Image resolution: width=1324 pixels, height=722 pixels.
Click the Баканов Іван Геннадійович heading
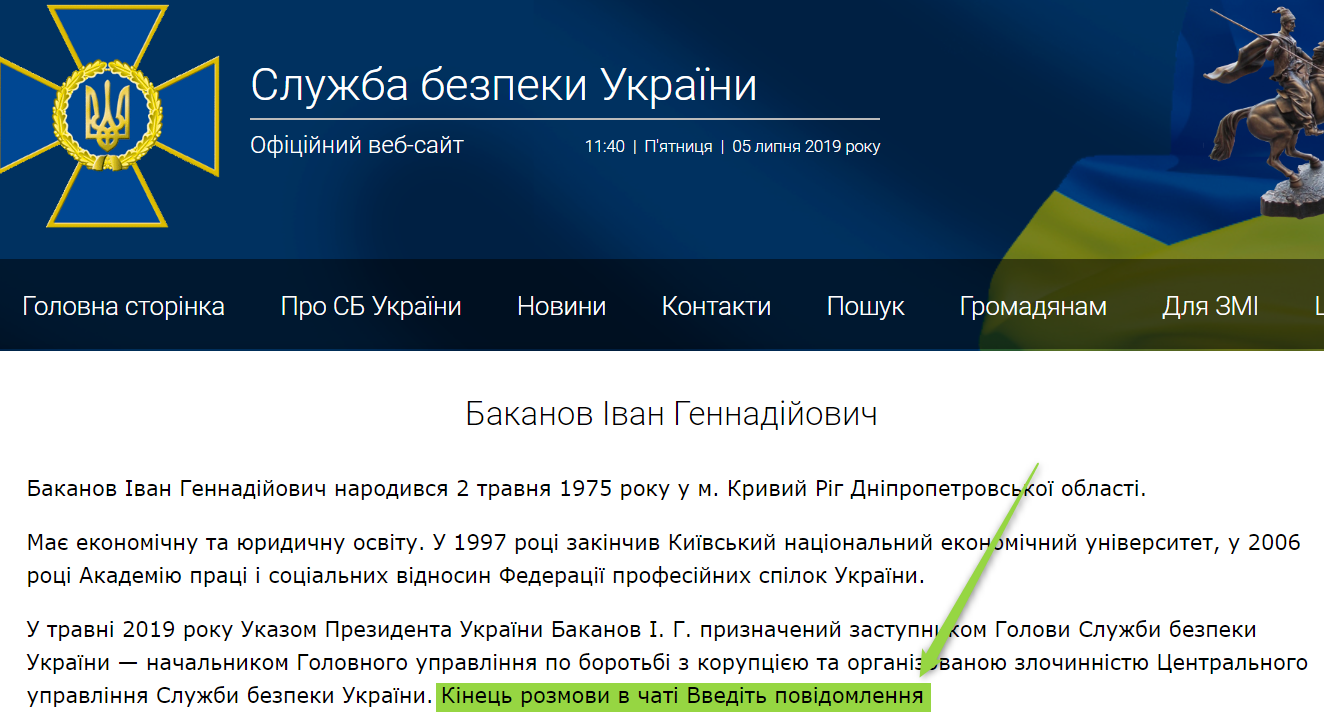pyautogui.click(x=671, y=414)
